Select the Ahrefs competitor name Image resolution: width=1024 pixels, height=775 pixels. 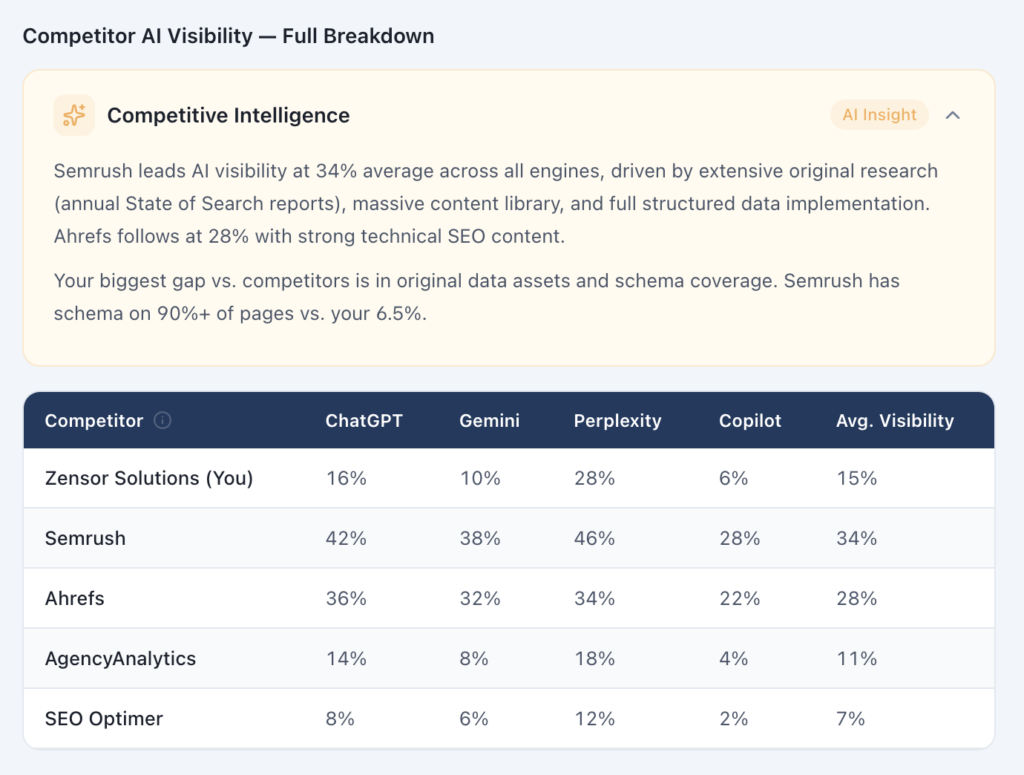coord(74,598)
